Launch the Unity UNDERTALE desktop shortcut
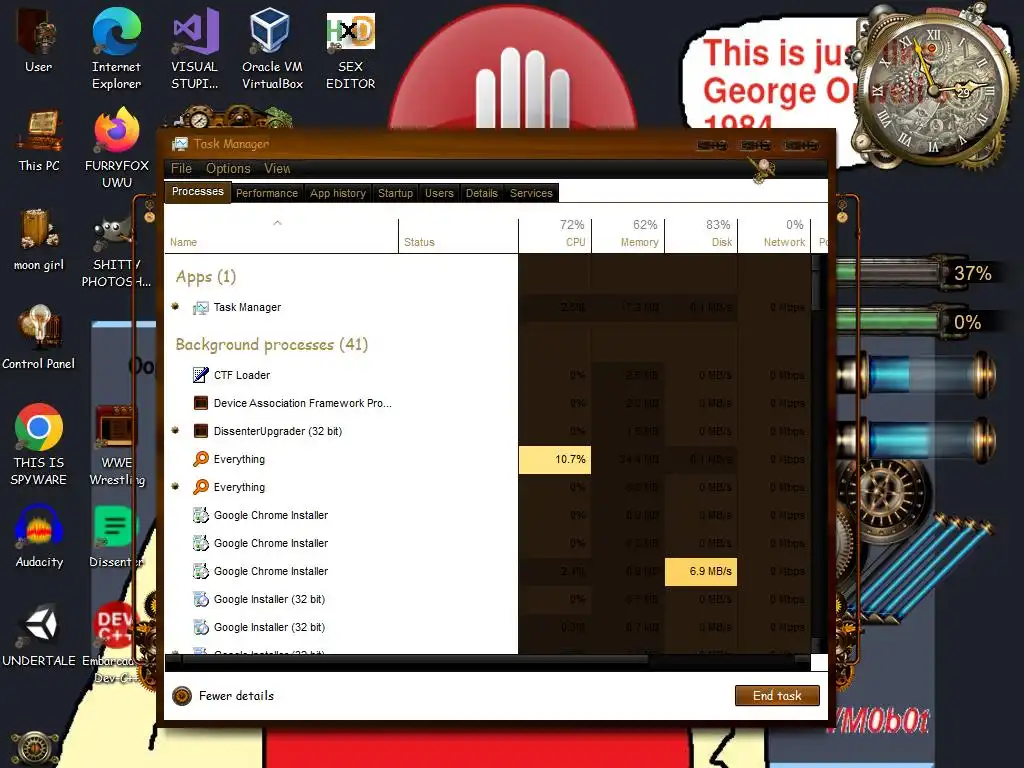 39,635
